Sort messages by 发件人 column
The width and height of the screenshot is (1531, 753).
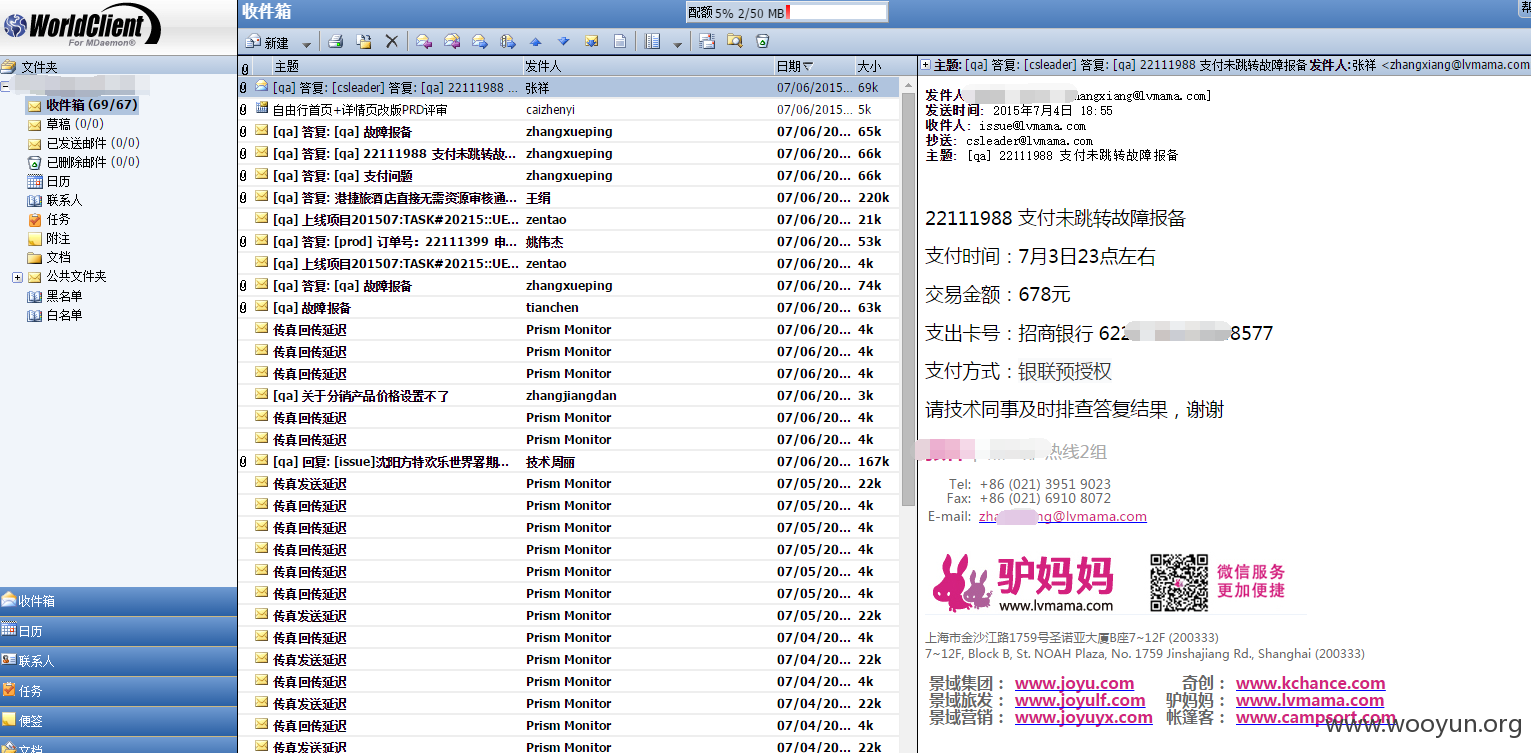648,66
